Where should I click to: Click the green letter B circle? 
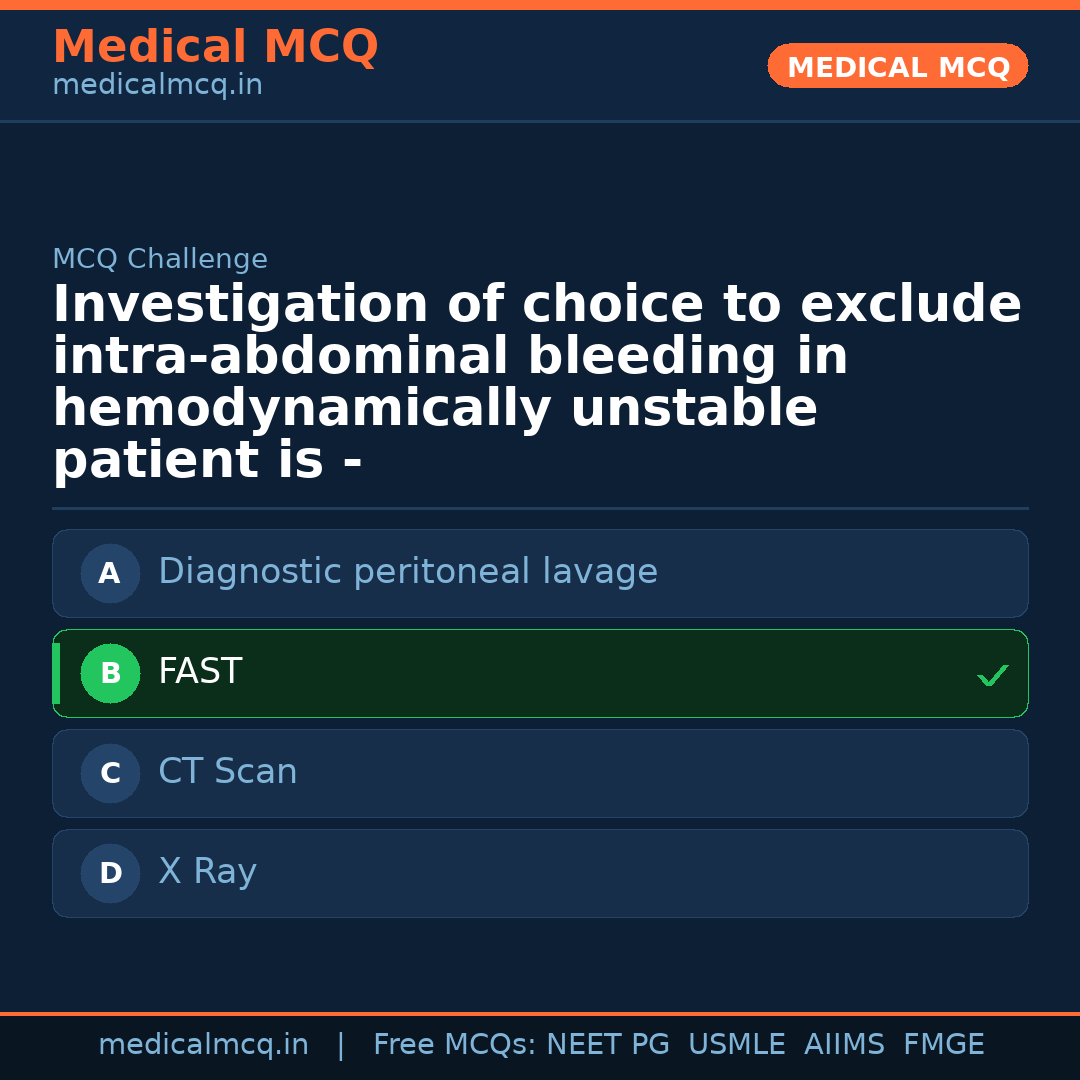(x=110, y=674)
